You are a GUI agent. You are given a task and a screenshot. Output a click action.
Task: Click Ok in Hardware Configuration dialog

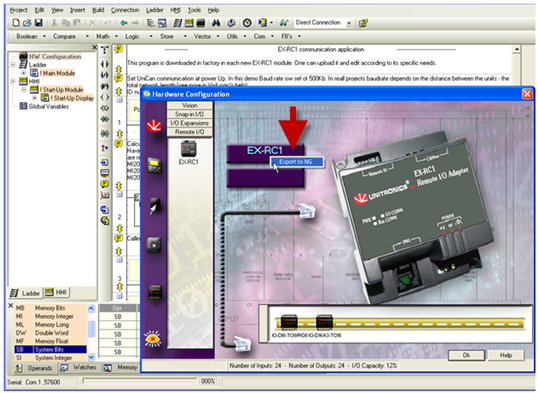pos(467,355)
